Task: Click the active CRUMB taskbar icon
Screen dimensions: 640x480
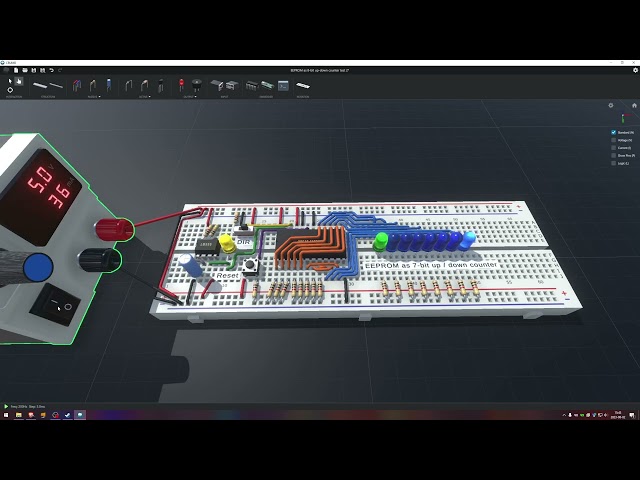Action: (80, 415)
